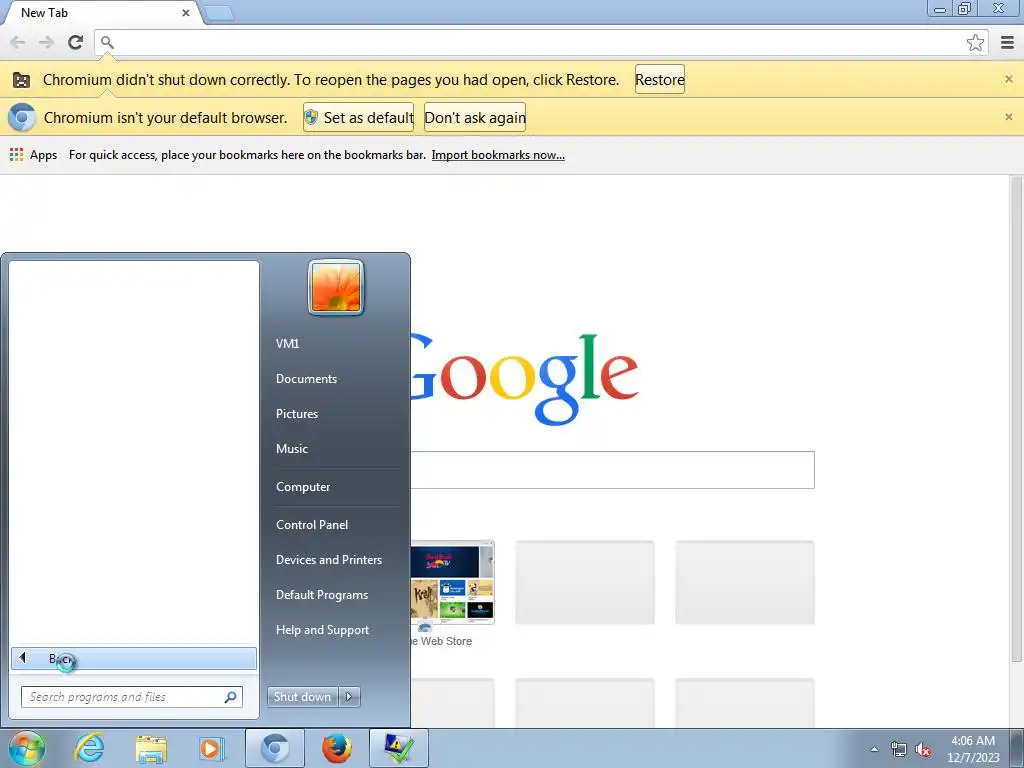Open Control Panel from Start menu

312,525
